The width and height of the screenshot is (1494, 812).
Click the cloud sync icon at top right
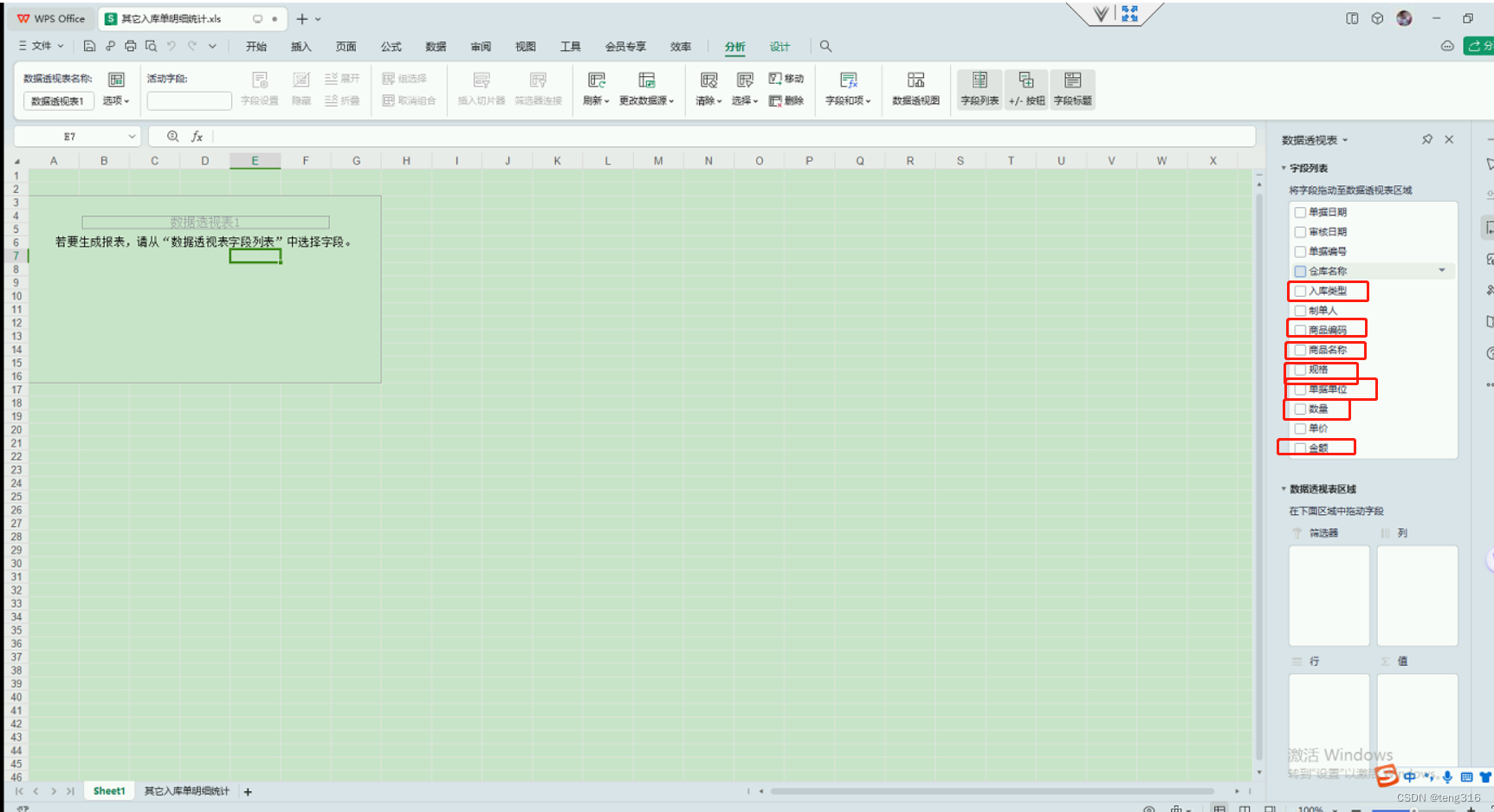coord(1447,46)
